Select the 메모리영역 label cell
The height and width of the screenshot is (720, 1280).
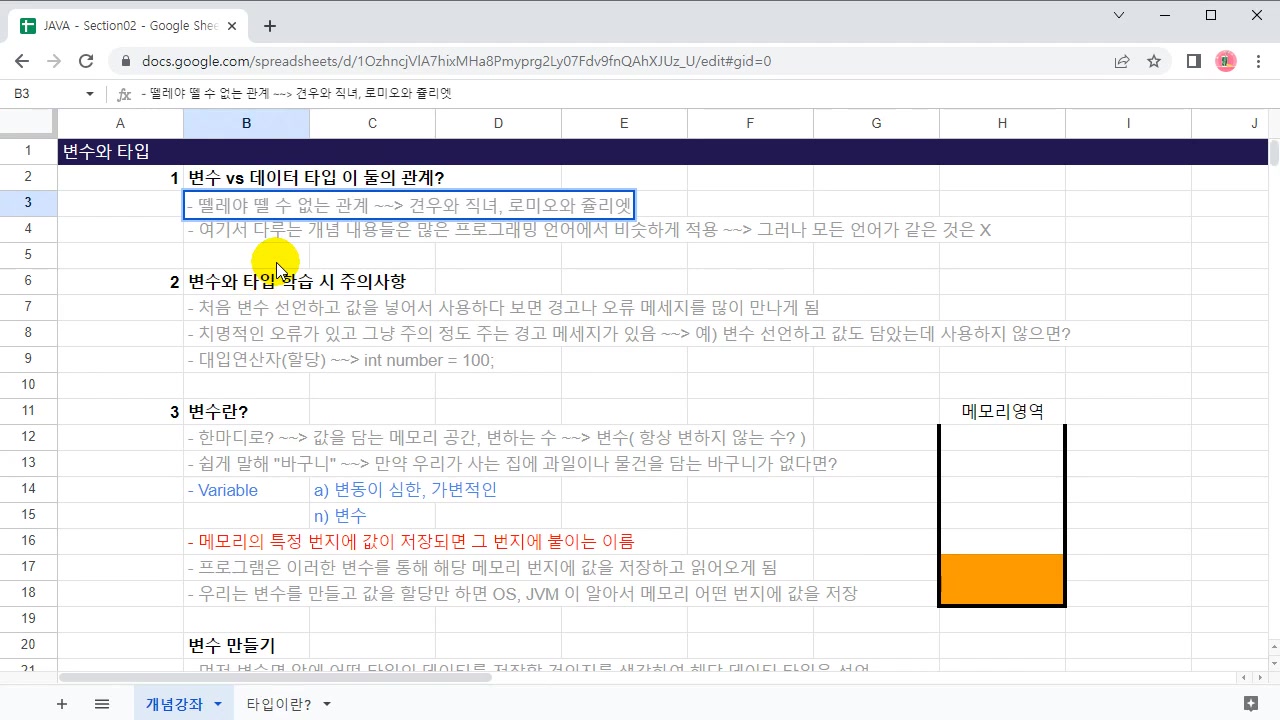tap(1001, 411)
